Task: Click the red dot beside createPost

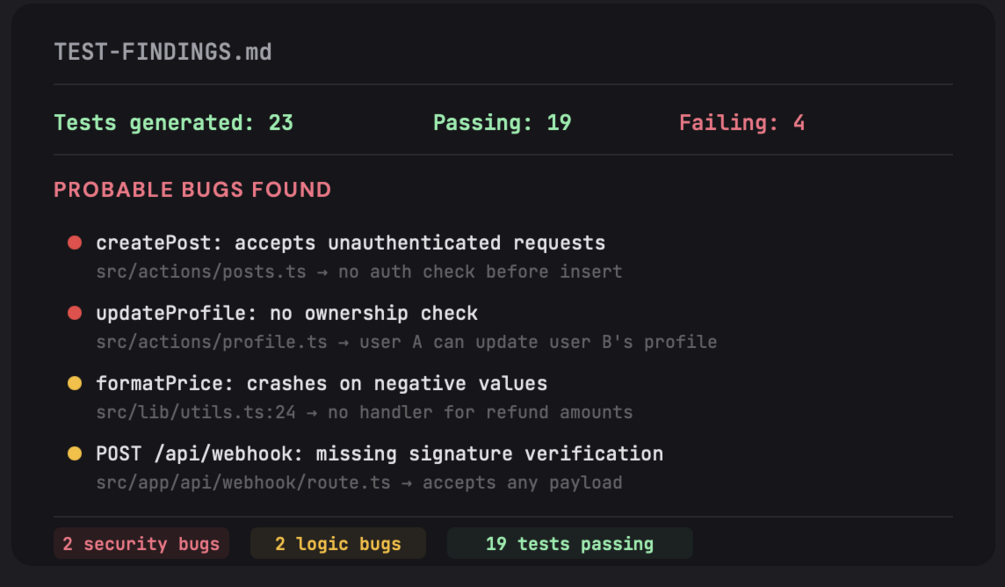Action: point(74,243)
